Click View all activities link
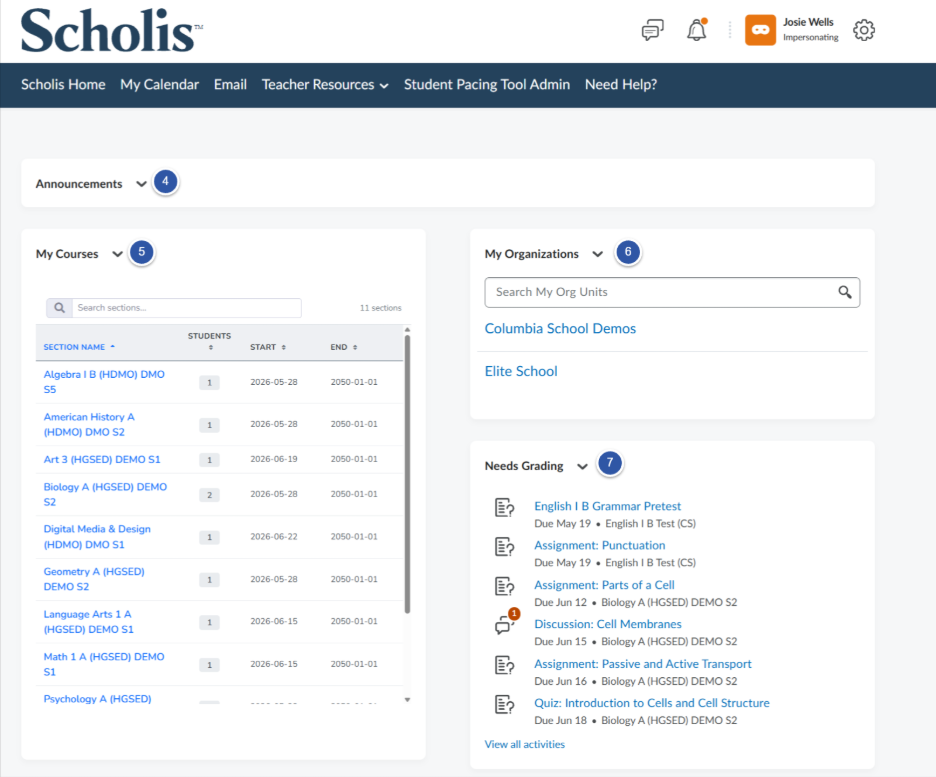 [524, 744]
